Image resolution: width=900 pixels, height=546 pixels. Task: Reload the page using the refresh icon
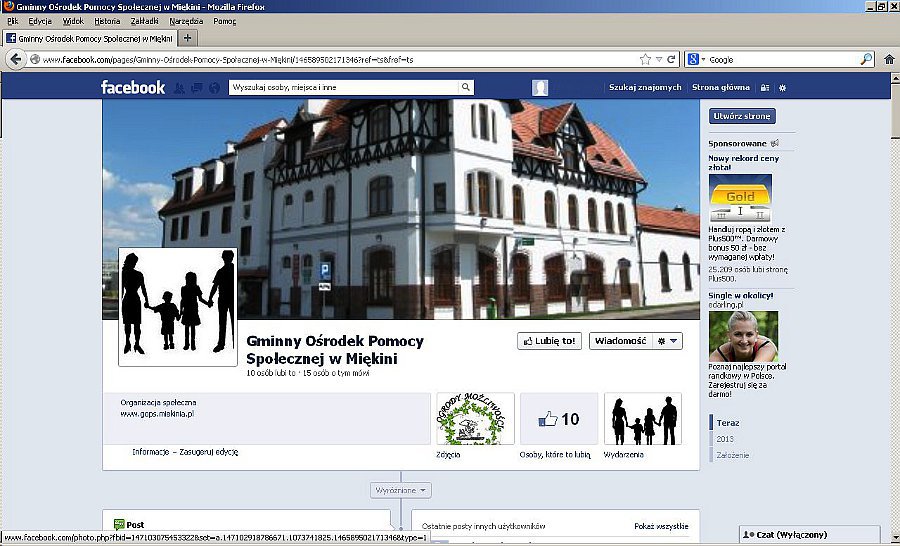pyautogui.click(x=671, y=60)
